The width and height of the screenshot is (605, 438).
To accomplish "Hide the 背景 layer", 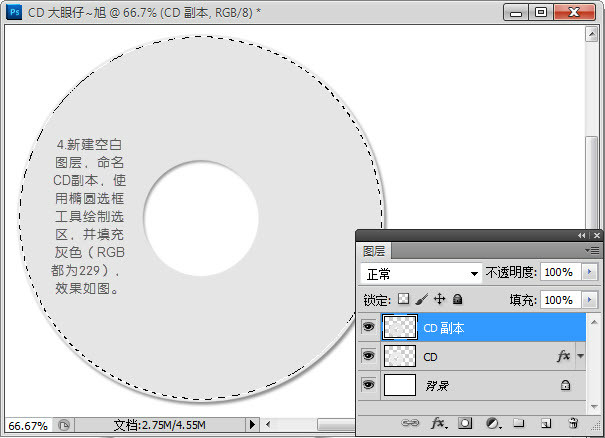I will point(369,384).
